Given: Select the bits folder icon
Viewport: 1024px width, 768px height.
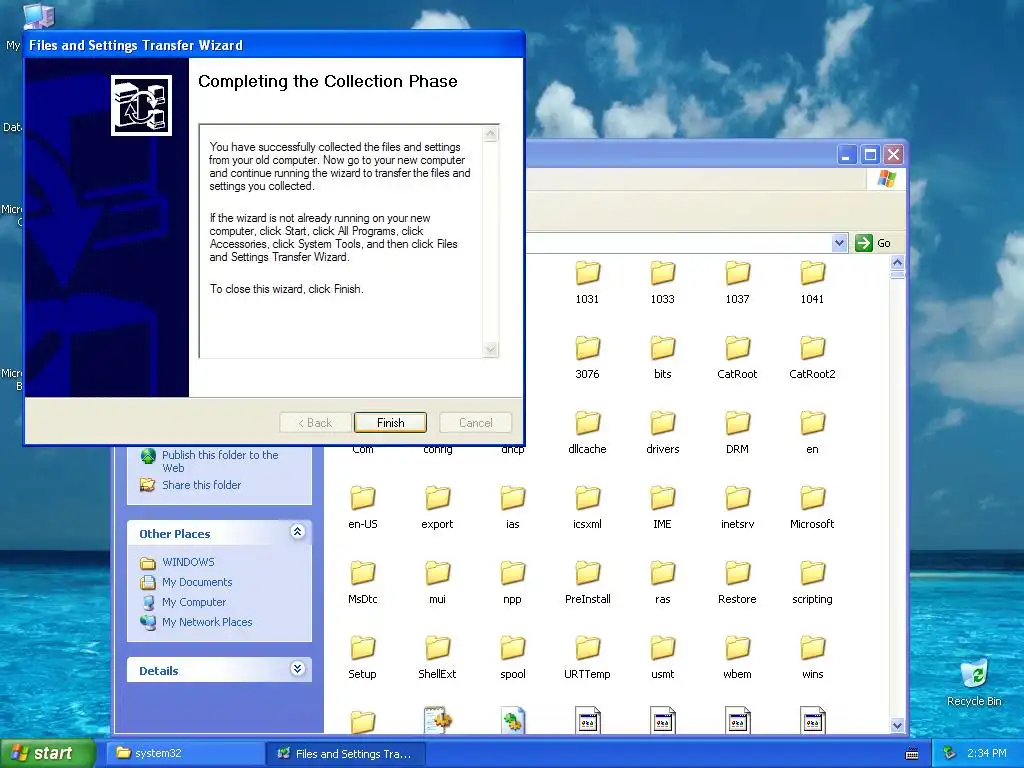Looking at the screenshot, I should point(662,348).
